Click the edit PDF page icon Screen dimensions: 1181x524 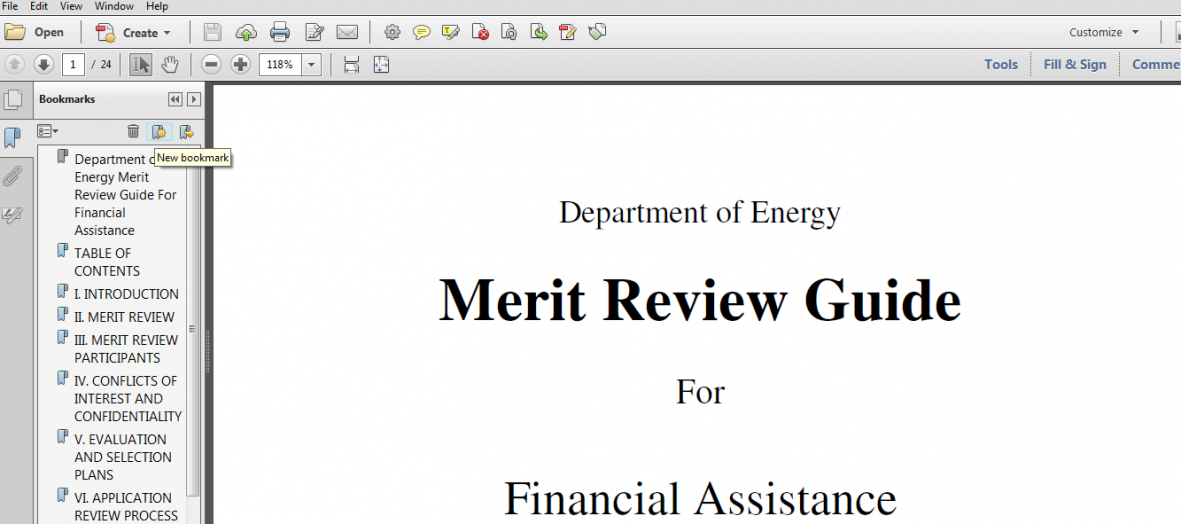tap(568, 32)
